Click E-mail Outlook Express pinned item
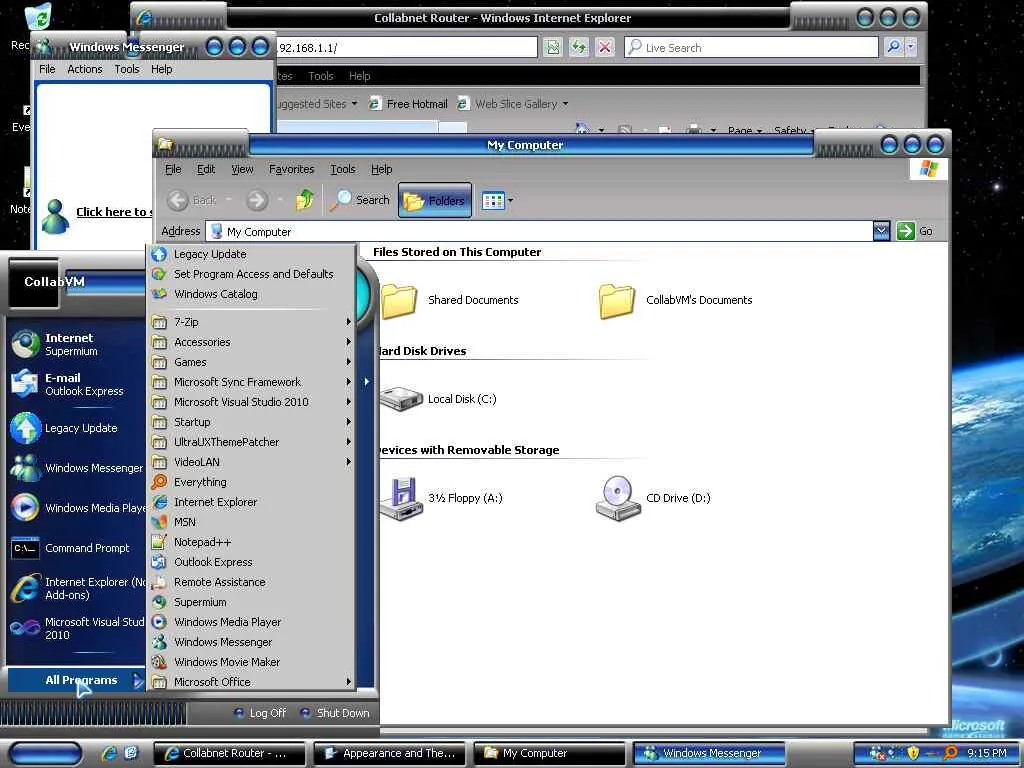1024x768 pixels. 76,384
